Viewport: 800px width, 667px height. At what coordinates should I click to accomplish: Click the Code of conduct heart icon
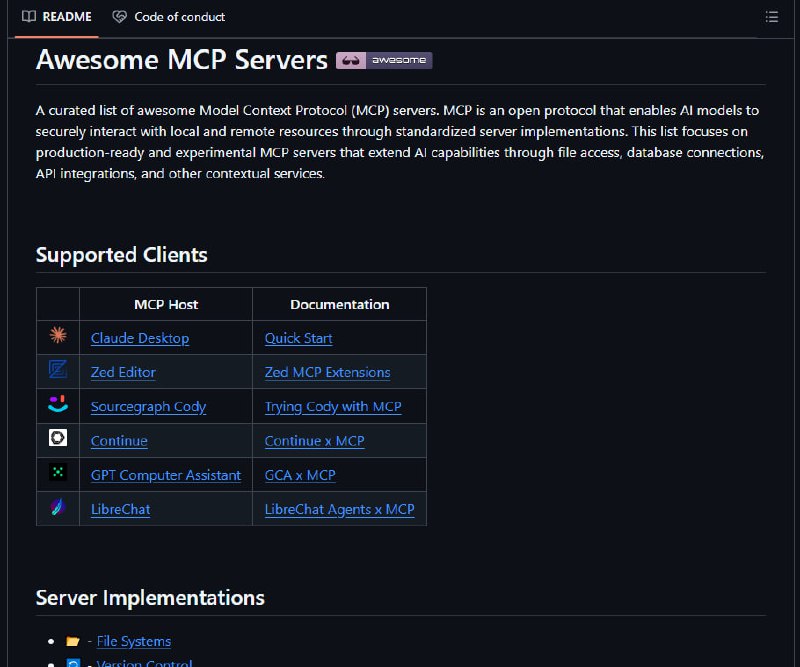119,17
